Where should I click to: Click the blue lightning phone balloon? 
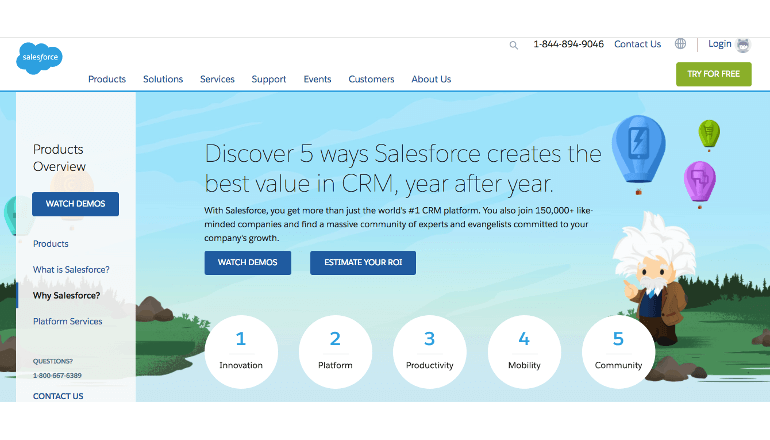(x=638, y=155)
